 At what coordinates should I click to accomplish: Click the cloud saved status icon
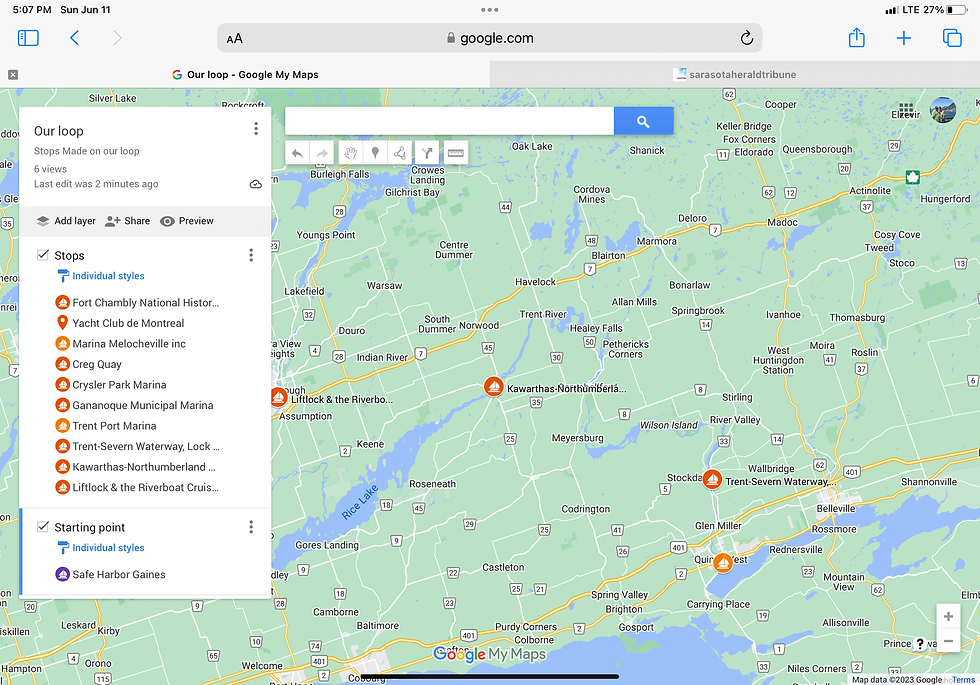(256, 184)
